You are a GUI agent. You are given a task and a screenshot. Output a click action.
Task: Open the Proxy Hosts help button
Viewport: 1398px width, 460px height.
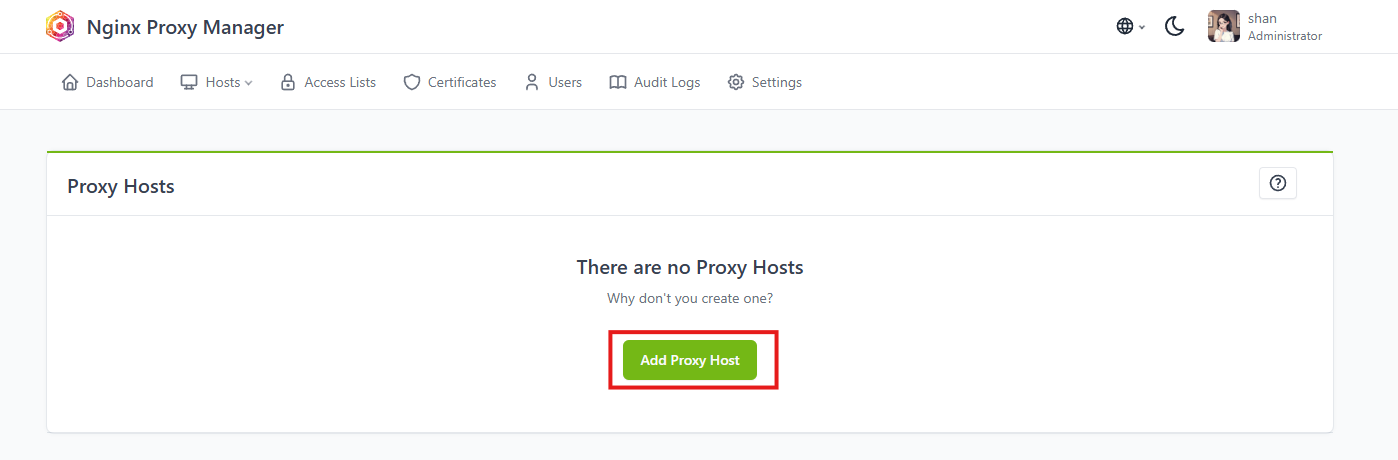tap(1278, 183)
